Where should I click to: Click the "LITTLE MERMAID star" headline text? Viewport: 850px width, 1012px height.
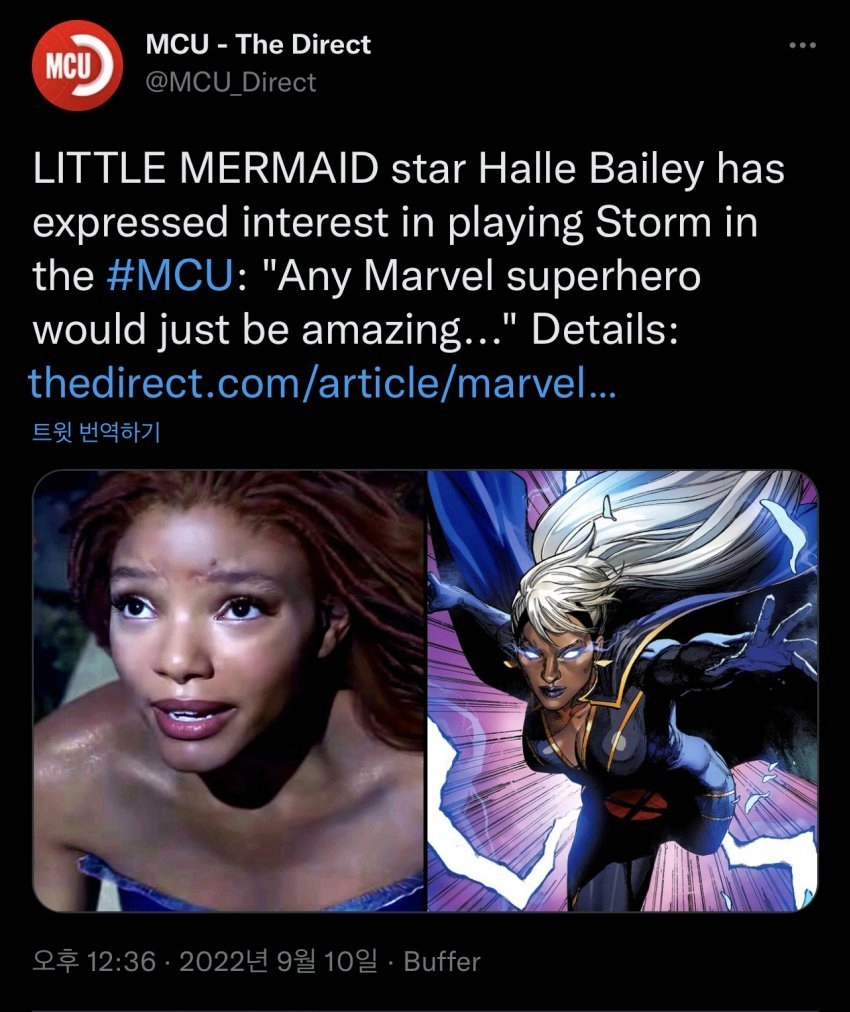[x=249, y=168]
